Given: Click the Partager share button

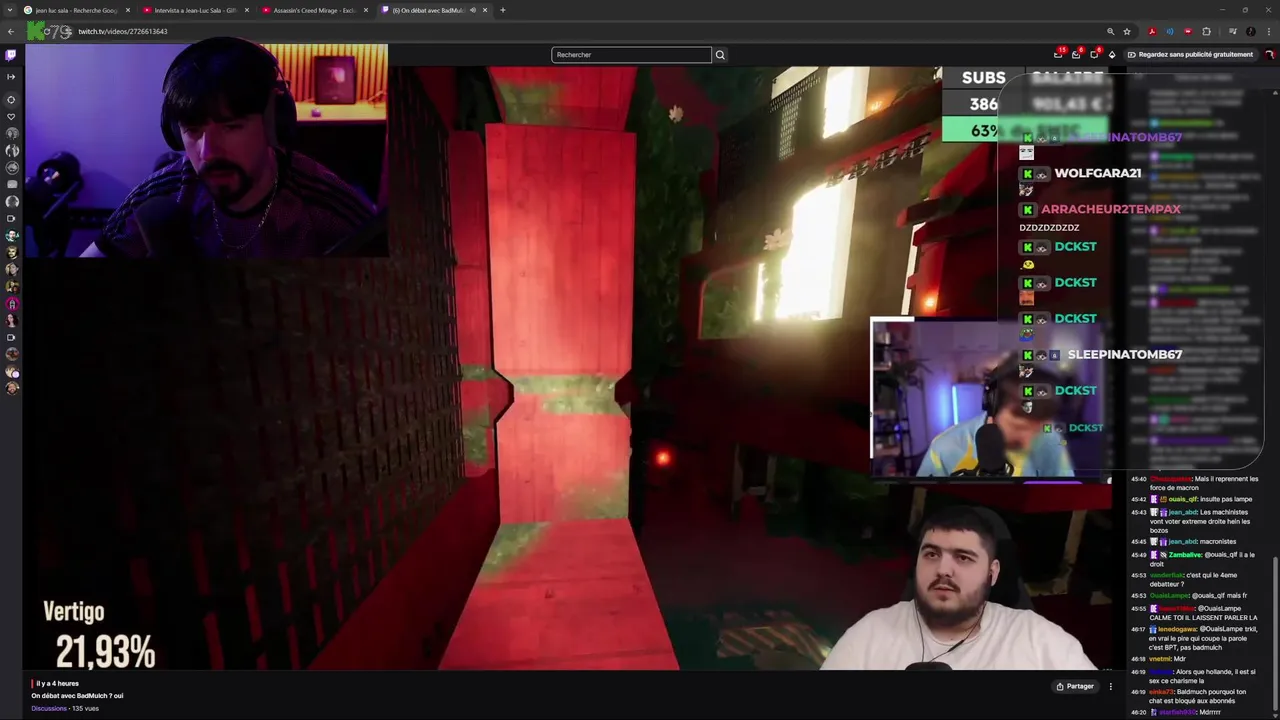Looking at the screenshot, I should 1075,686.
